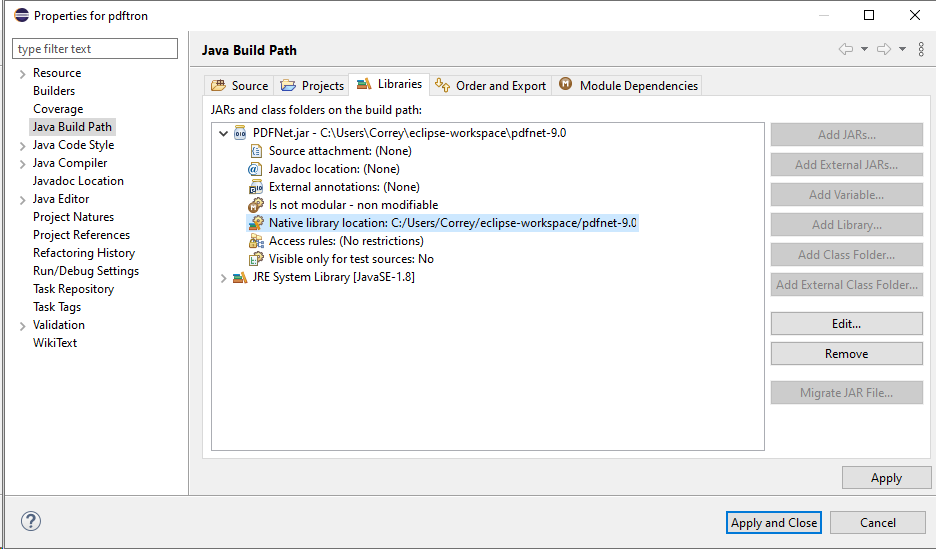Expand the Java Code Style category
The image size is (936, 549).
coord(22,146)
